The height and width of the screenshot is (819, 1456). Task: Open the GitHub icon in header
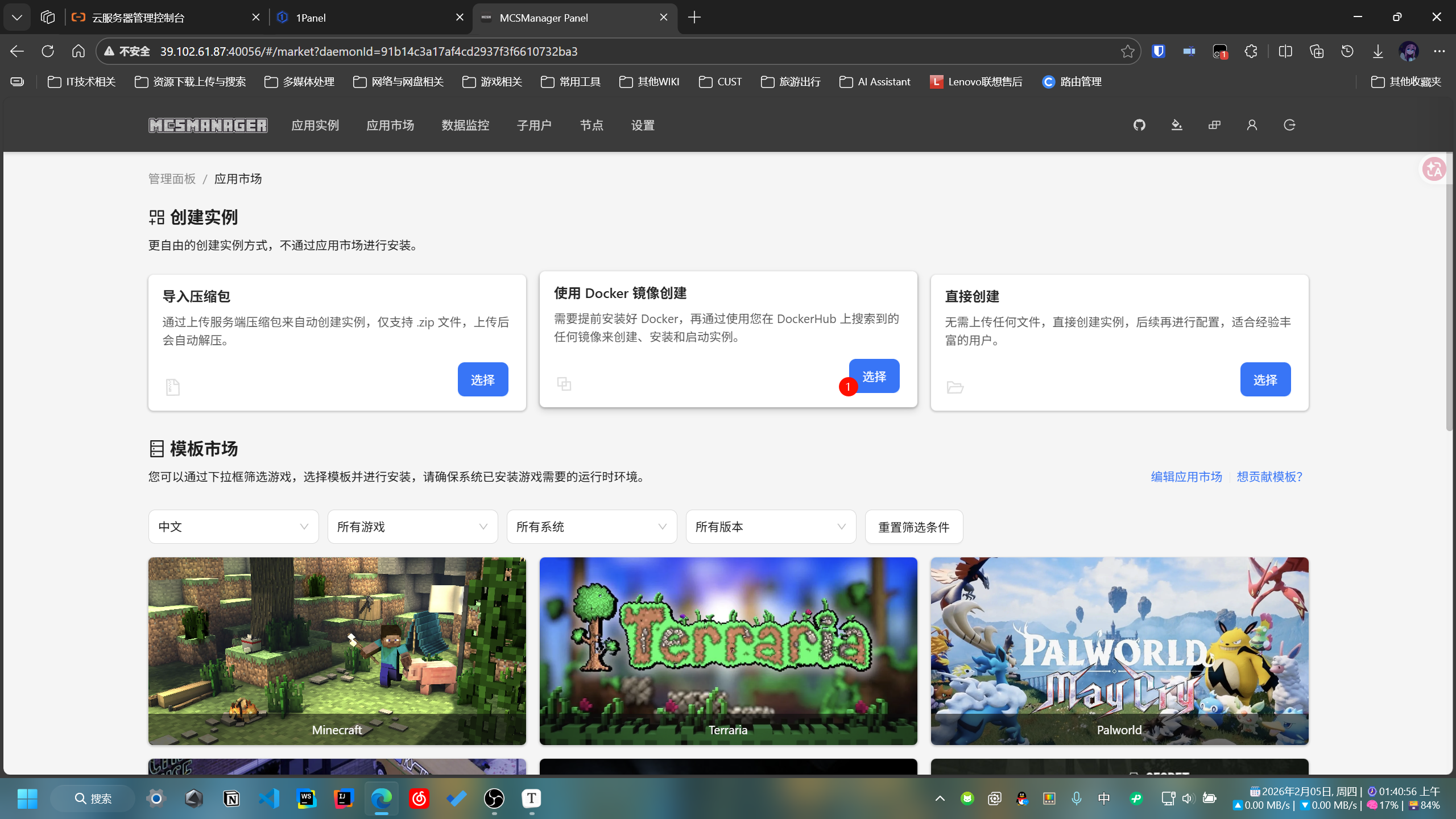1139,125
